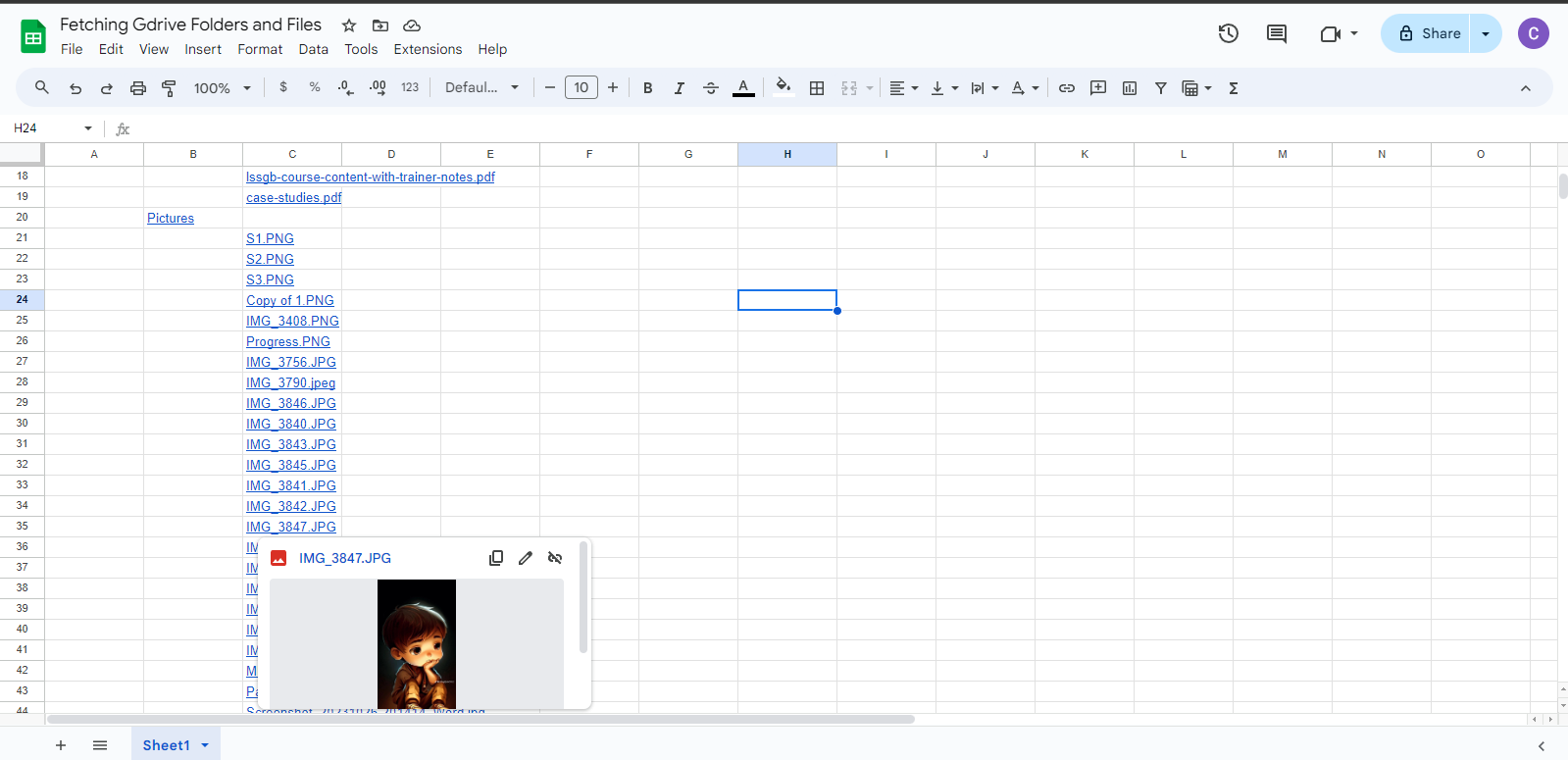This screenshot has width=1568, height=760.
Task: Open the Functions sigma menu
Action: [x=1234, y=88]
